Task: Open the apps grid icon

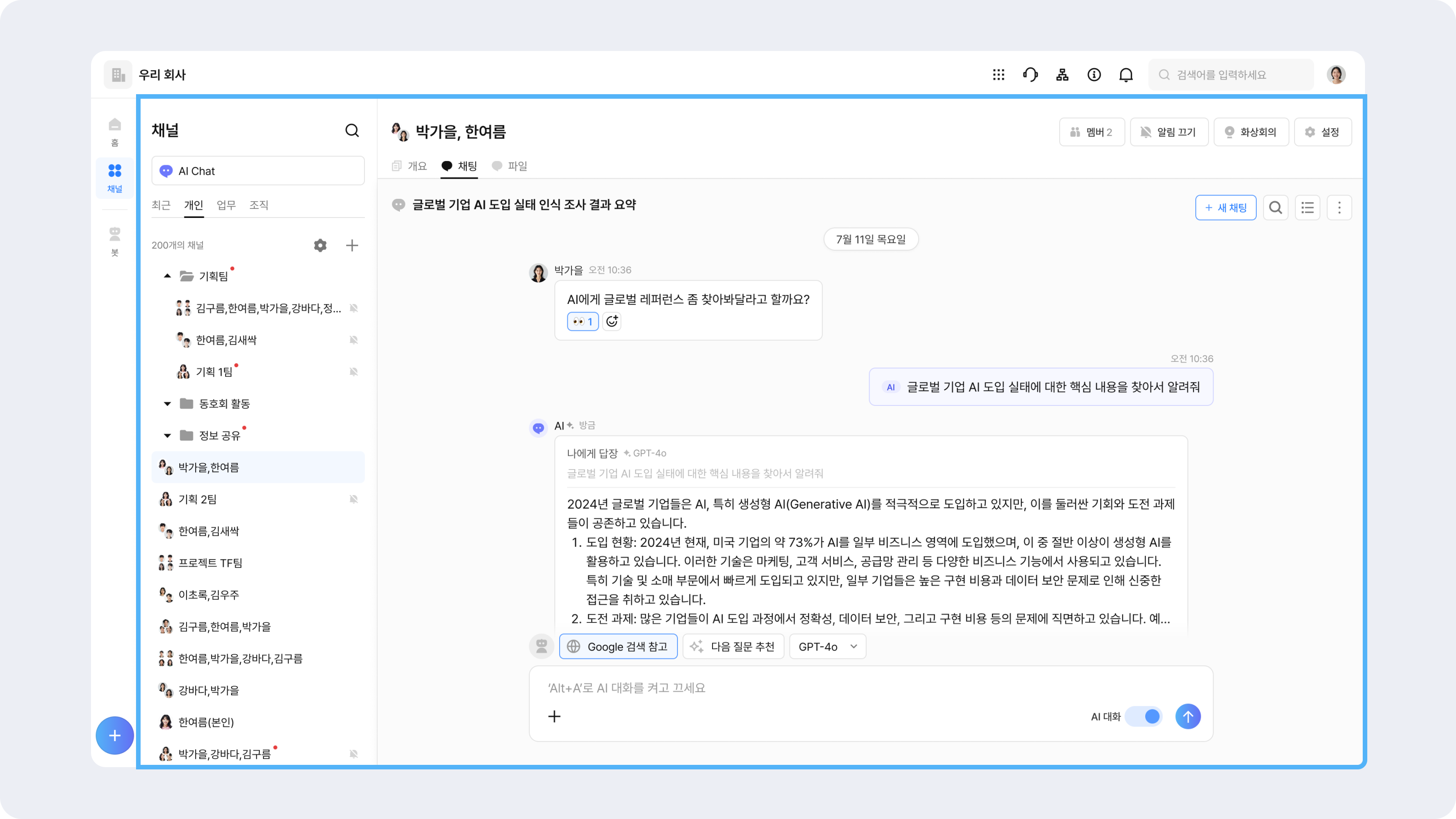Action: [x=998, y=75]
